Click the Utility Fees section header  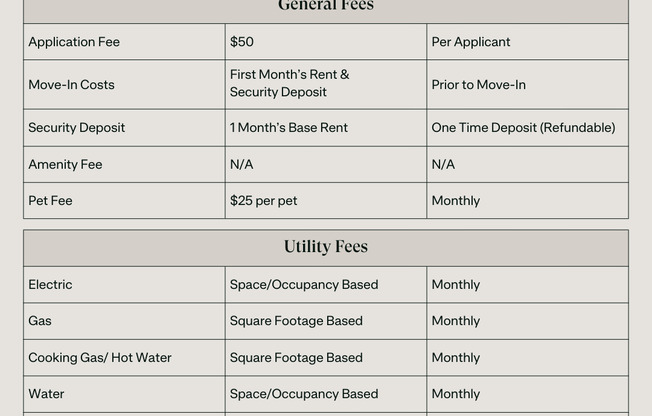[x=326, y=247]
